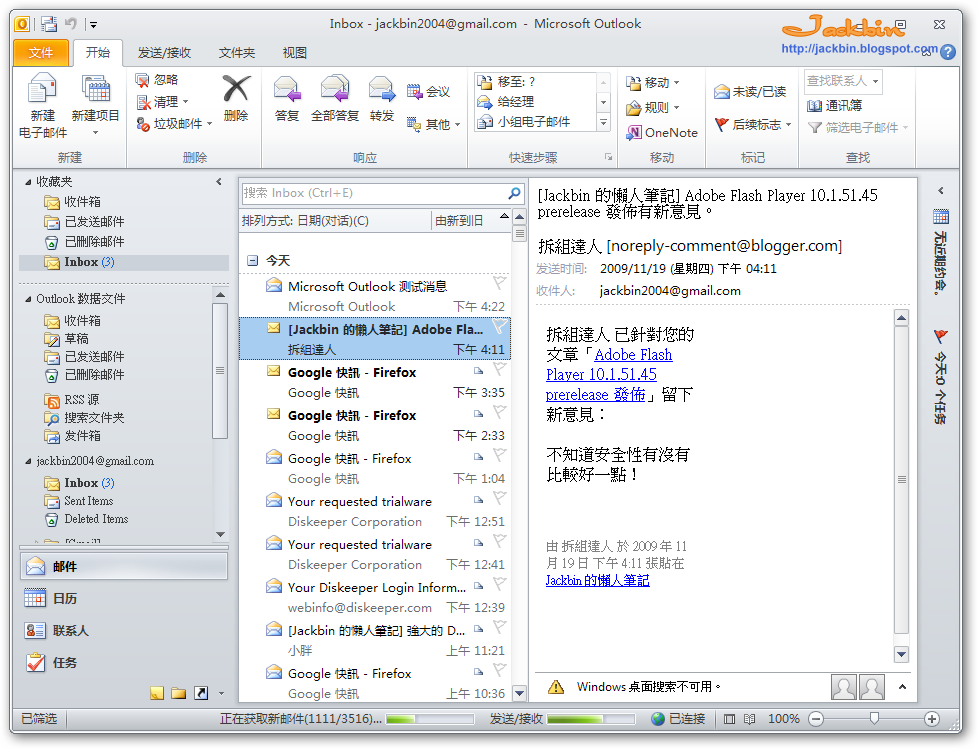This screenshot has width=978, height=749.
Task: Flag the Google 快訊 email from 下午 2:33
Action: (x=499, y=412)
